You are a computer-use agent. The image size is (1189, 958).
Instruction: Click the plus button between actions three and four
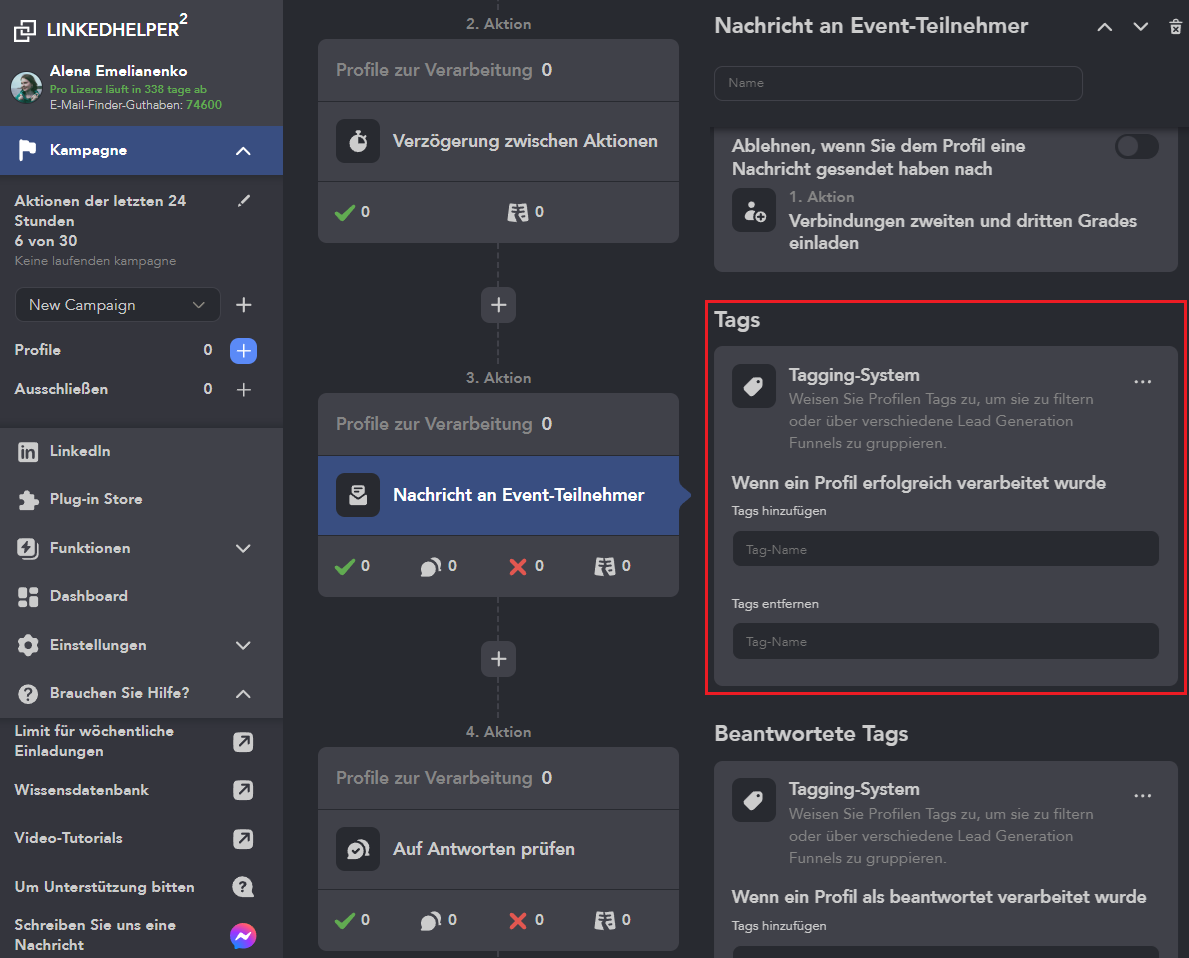pyautogui.click(x=498, y=658)
